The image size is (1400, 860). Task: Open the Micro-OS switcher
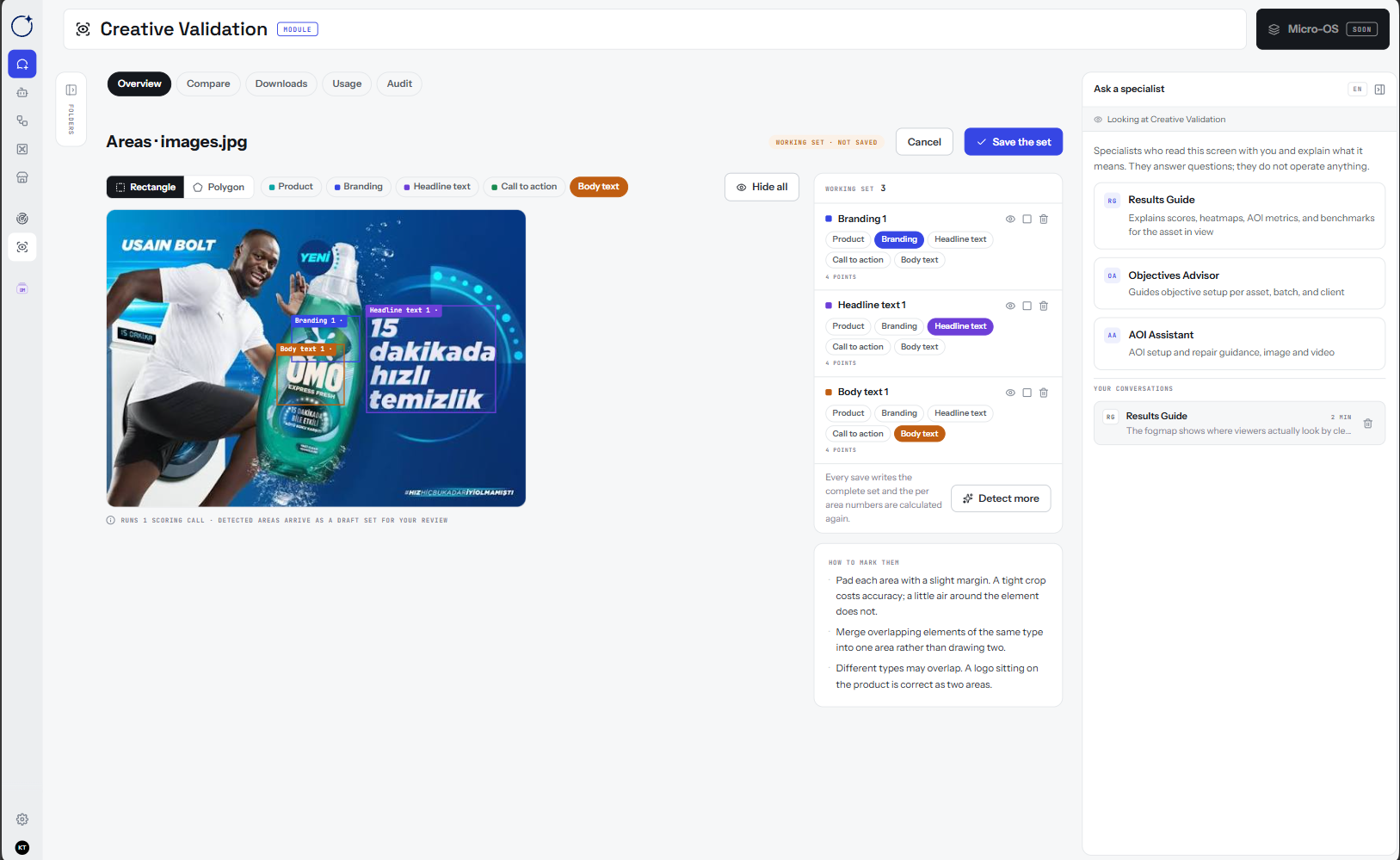tap(1323, 29)
